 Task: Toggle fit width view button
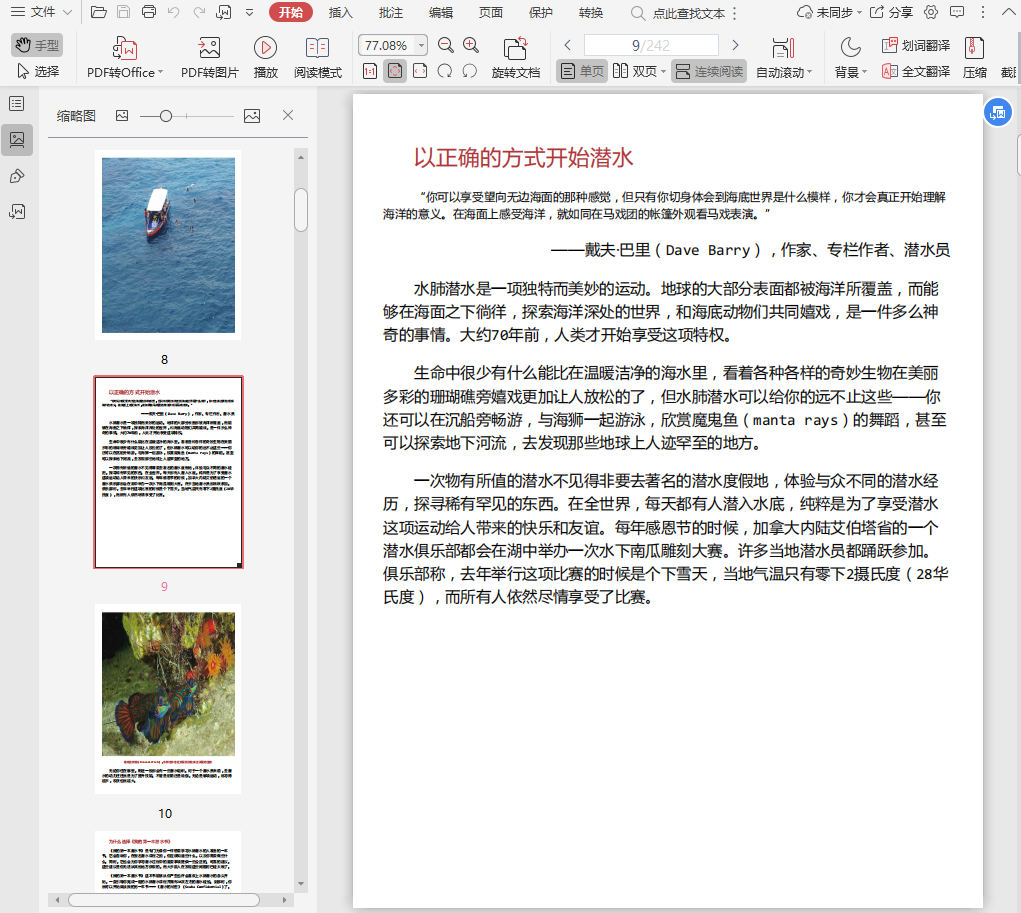tap(420, 71)
